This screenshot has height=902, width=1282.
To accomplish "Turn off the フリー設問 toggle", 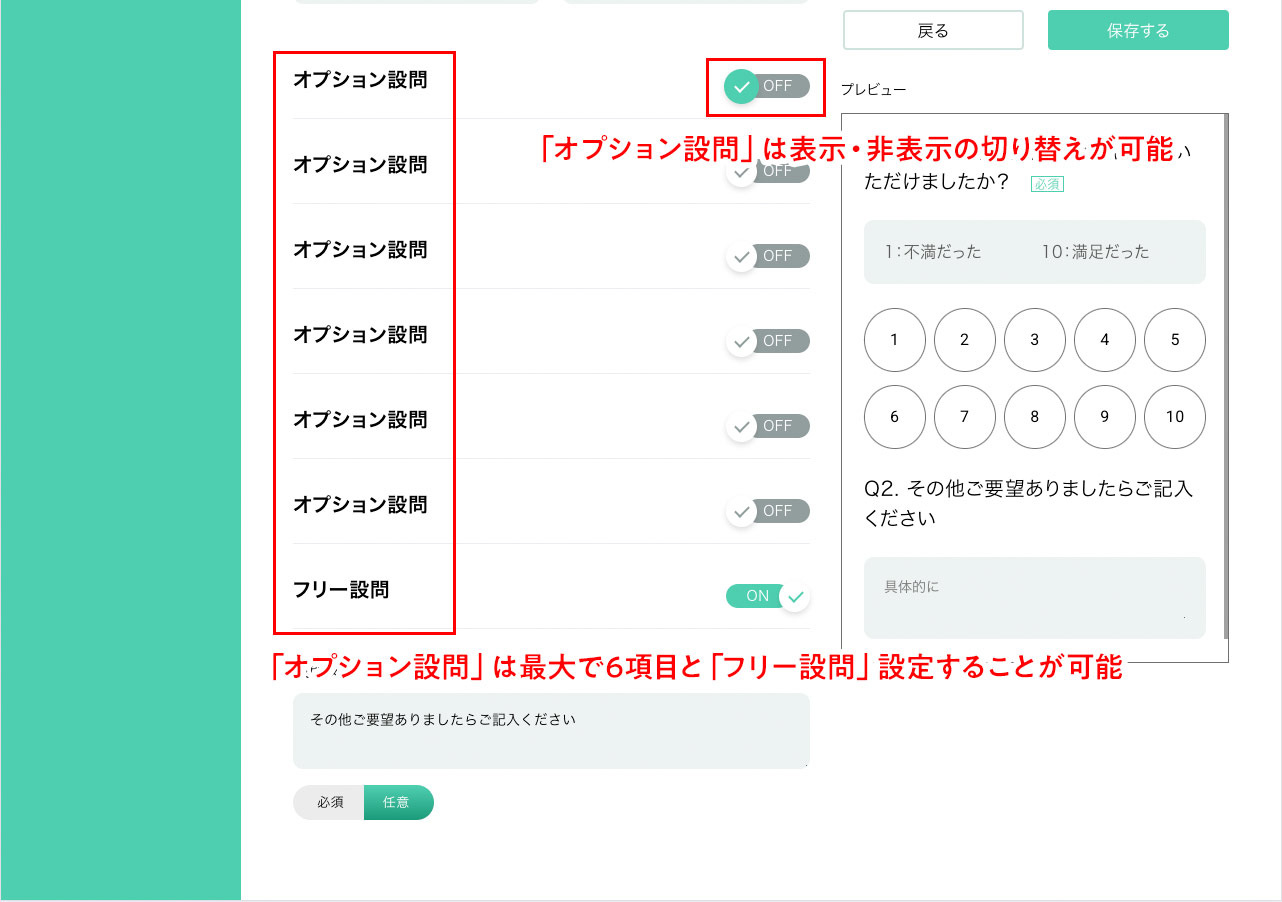I will tap(767, 596).
